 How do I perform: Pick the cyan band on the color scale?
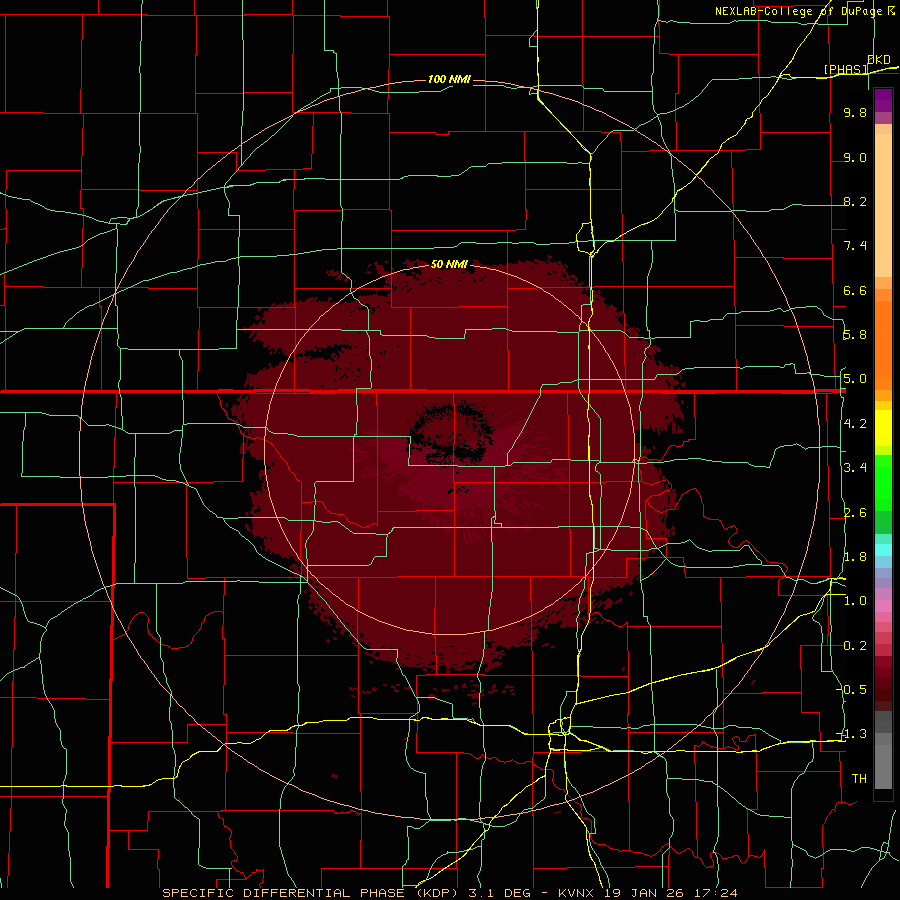[x=883, y=550]
